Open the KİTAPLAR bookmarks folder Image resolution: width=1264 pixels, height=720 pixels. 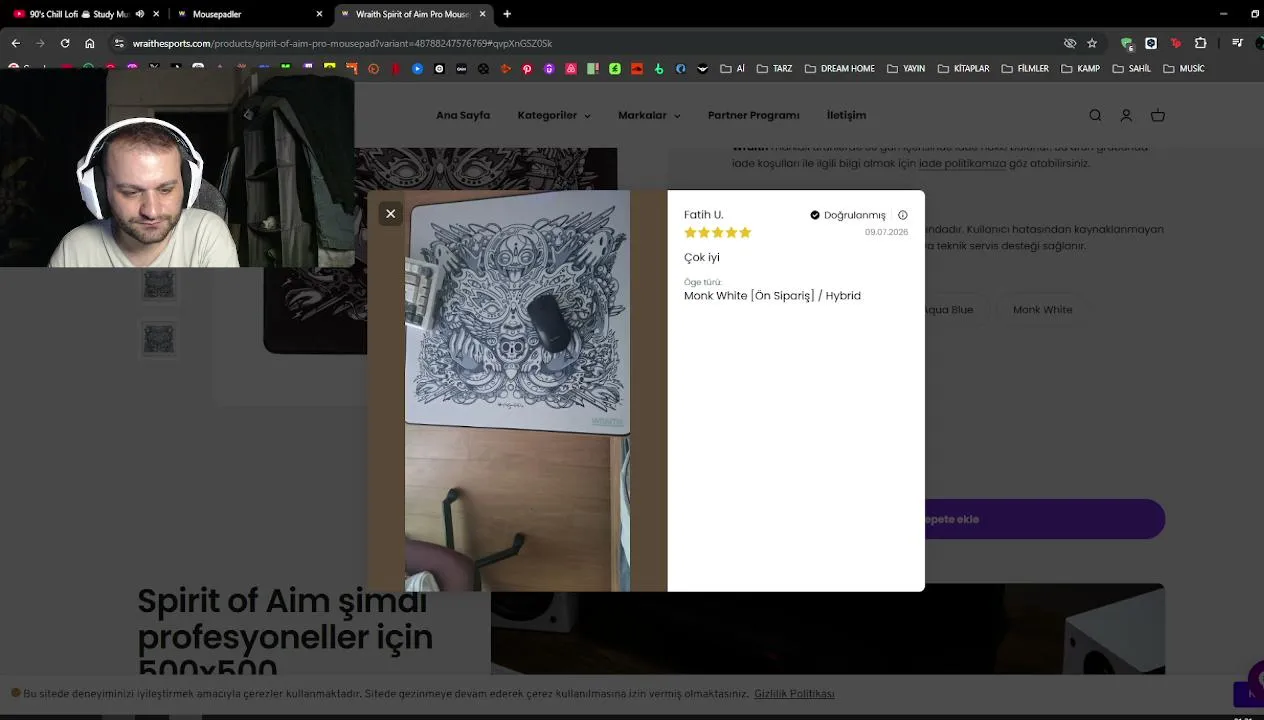[x=963, y=68]
